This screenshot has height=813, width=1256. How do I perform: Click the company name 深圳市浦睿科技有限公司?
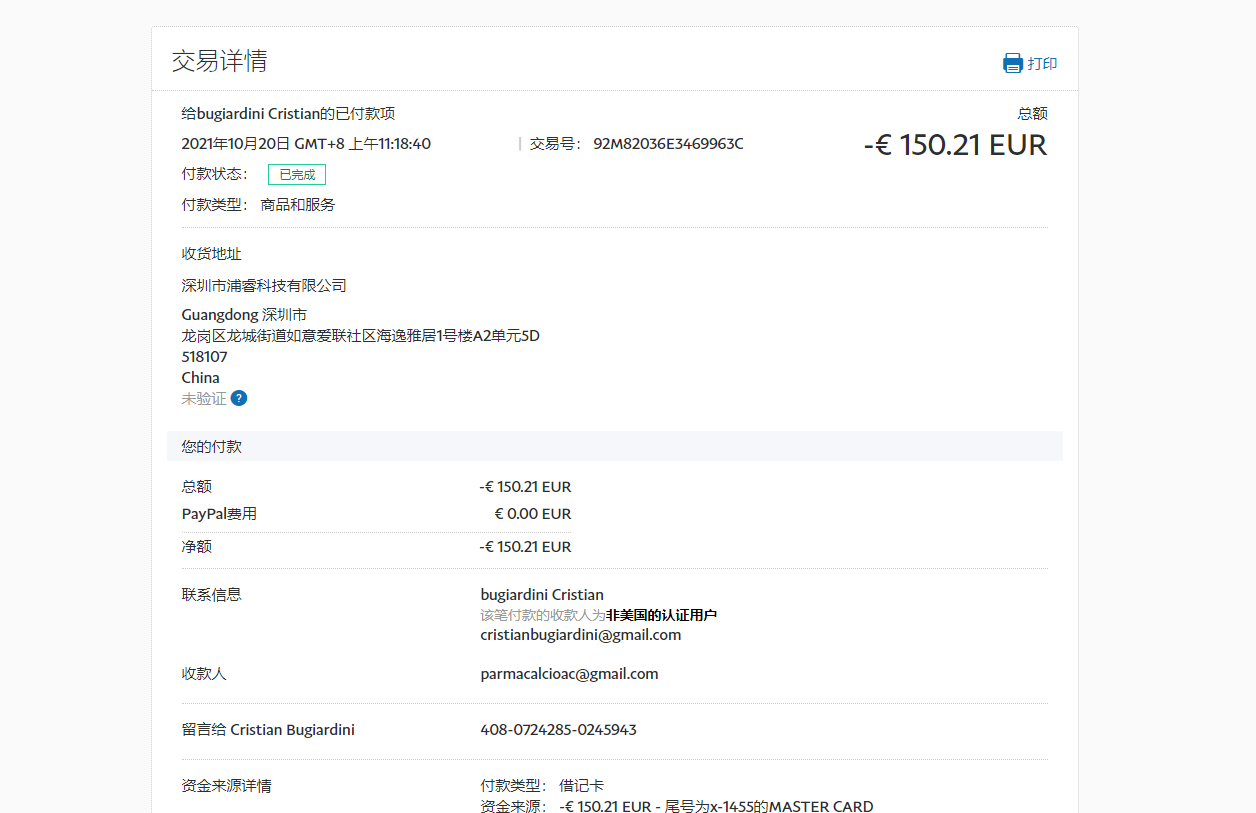pyautogui.click(x=264, y=285)
